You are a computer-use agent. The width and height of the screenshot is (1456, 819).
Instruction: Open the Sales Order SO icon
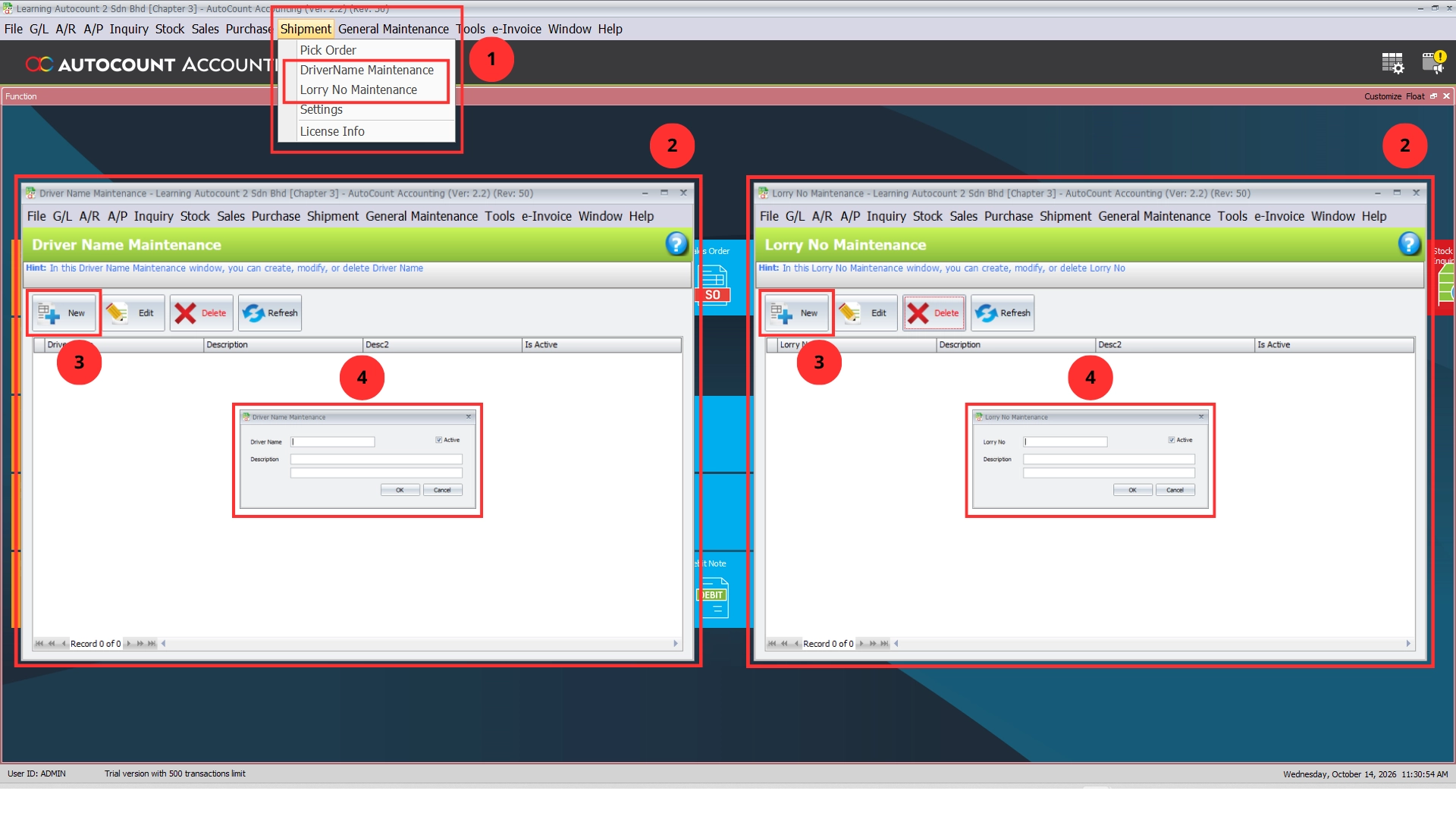pos(713,284)
